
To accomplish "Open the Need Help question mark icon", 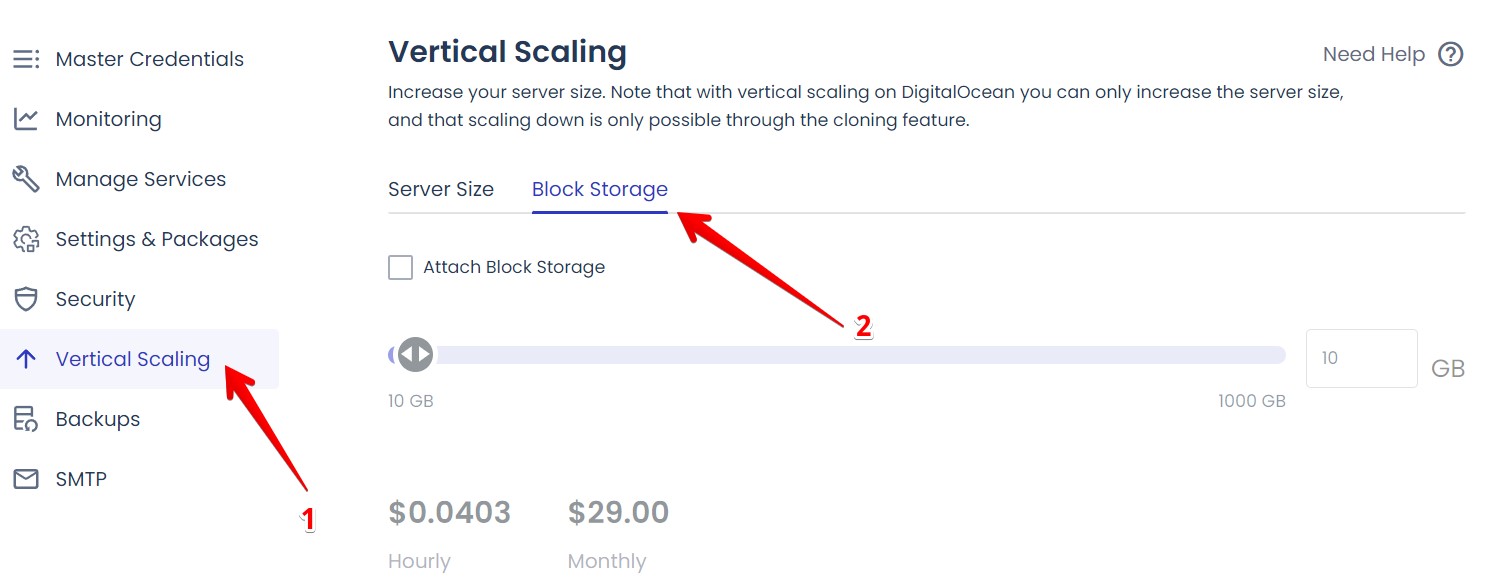I will coord(1451,54).
